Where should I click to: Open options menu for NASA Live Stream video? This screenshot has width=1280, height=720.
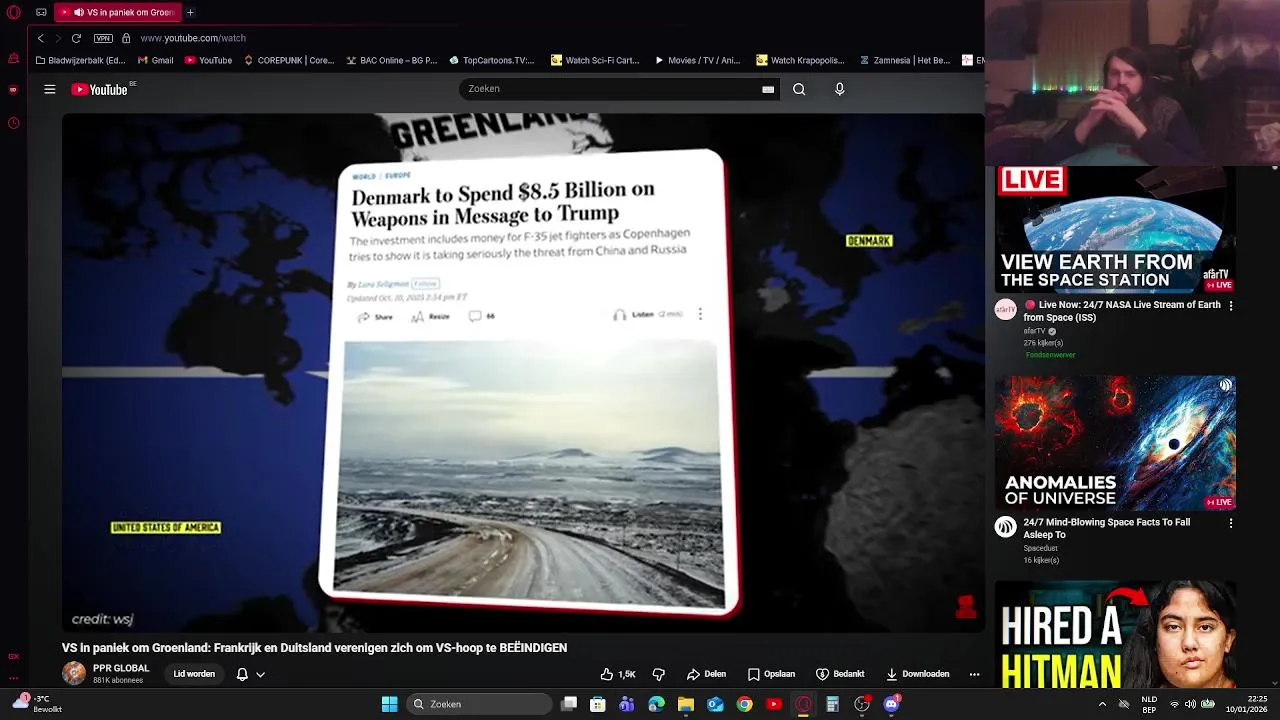(x=1231, y=306)
